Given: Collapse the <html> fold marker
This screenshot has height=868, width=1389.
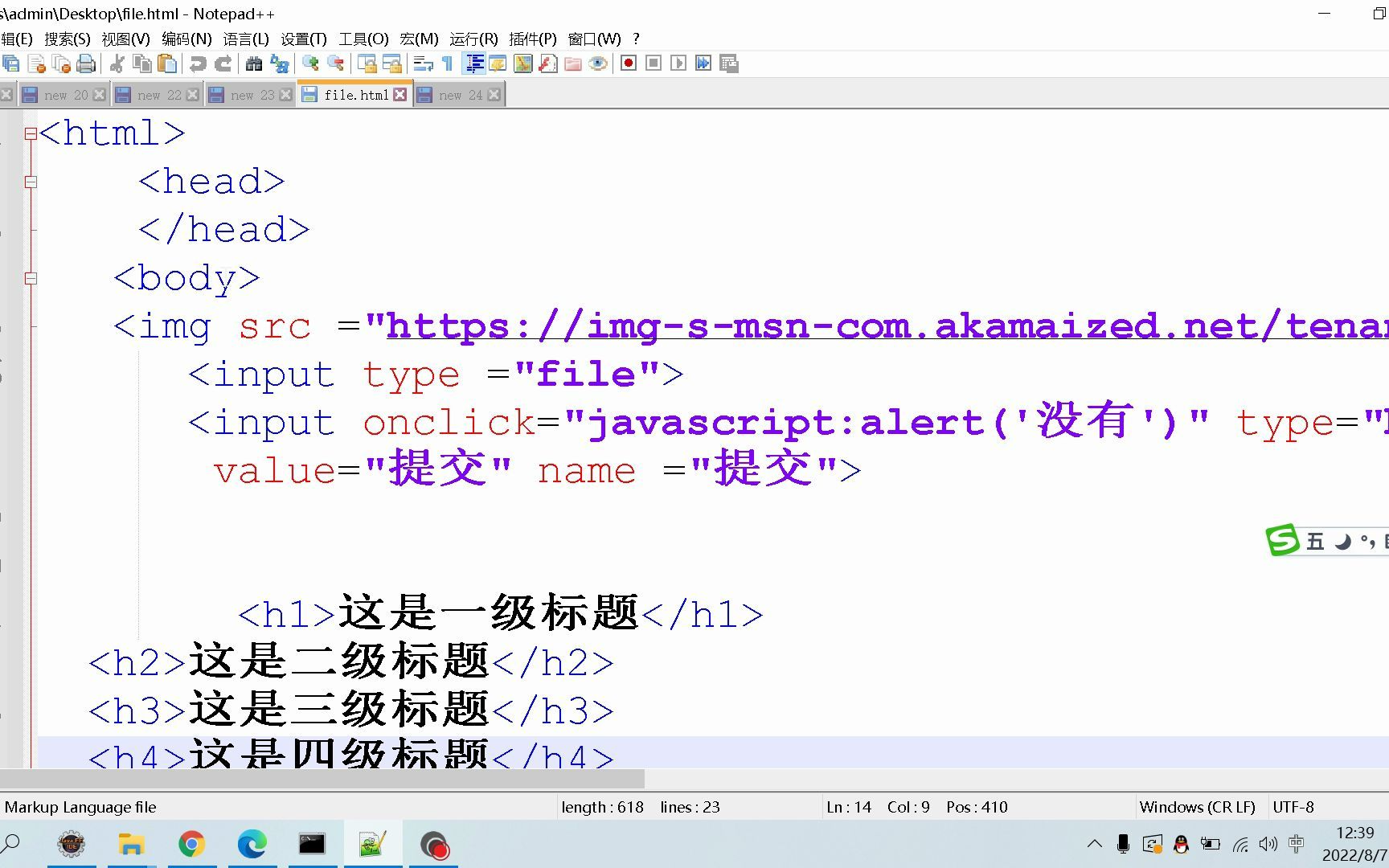Looking at the screenshot, I should pyautogui.click(x=31, y=133).
